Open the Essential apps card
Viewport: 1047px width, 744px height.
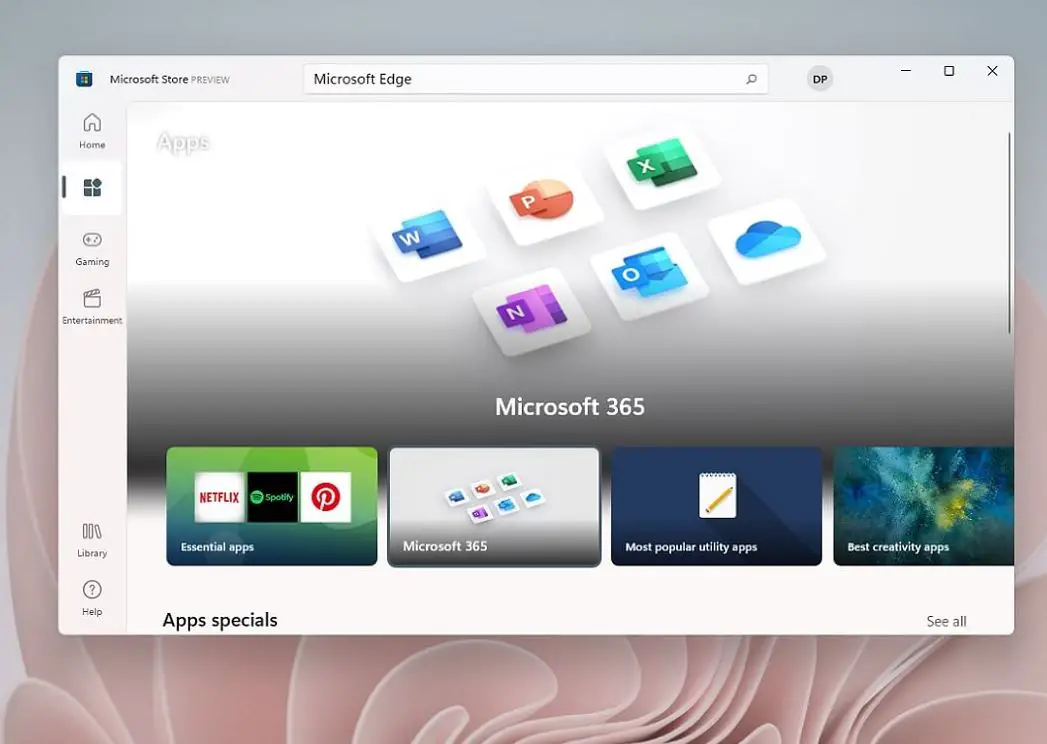tap(272, 506)
